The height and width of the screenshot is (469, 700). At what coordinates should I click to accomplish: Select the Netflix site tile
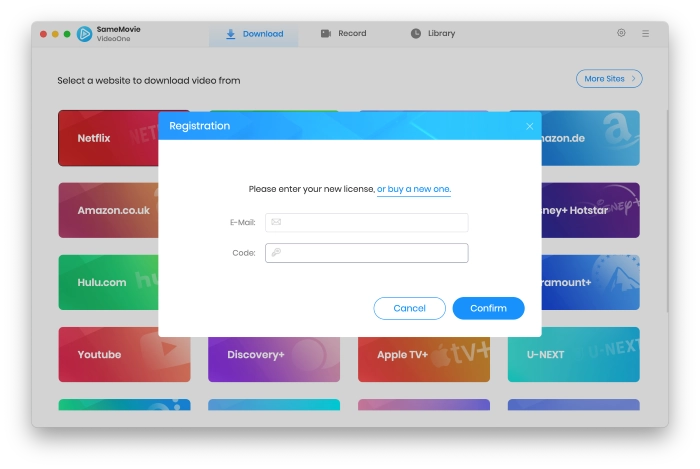(108, 138)
